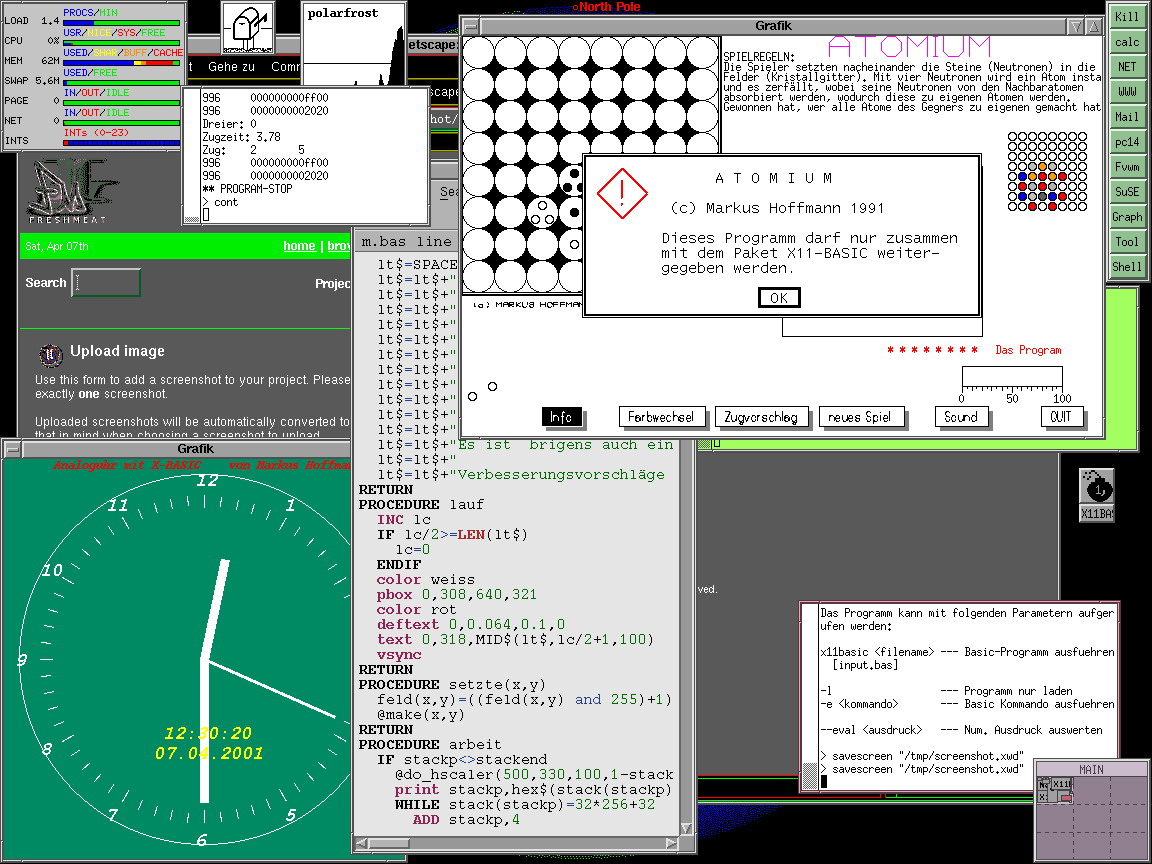Viewport: 1152px width, 864px height.
Task: Select the MAIN pager title
Action: pos(1091,769)
